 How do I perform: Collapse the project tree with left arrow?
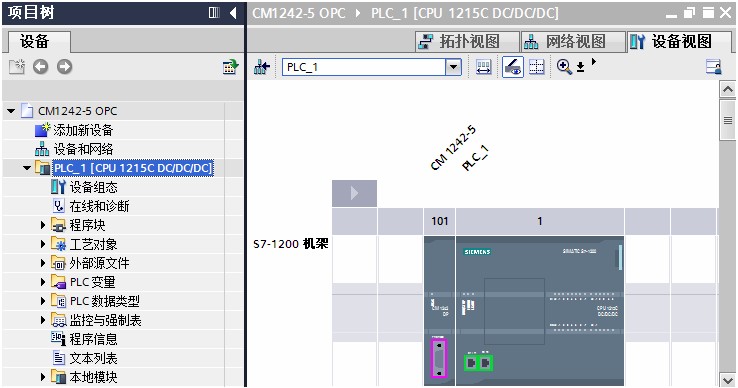click(x=233, y=13)
